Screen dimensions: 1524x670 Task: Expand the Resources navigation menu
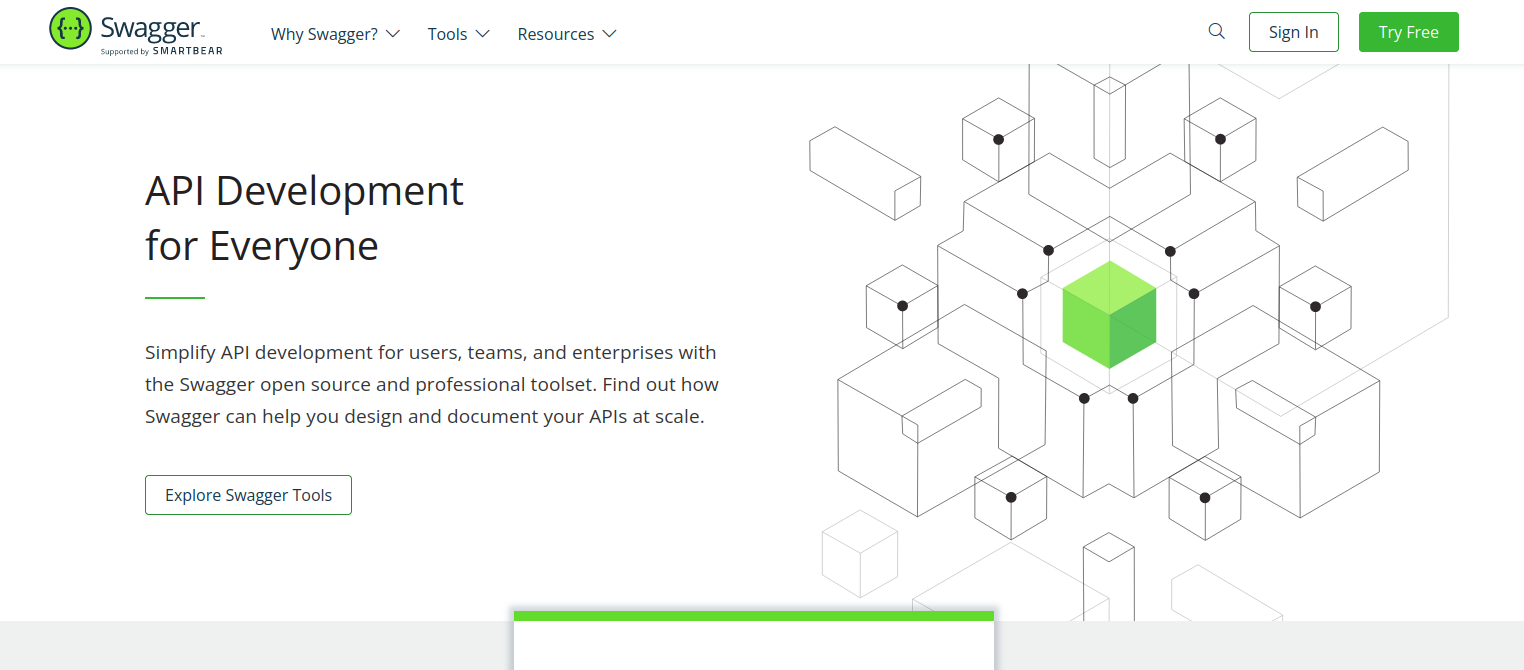click(567, 34)
